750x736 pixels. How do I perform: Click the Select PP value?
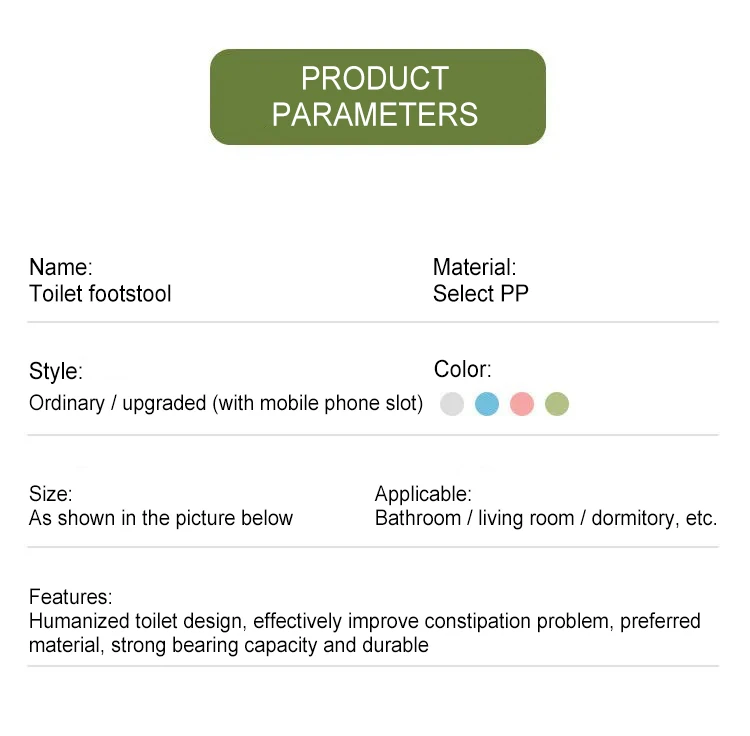[481, 293]
